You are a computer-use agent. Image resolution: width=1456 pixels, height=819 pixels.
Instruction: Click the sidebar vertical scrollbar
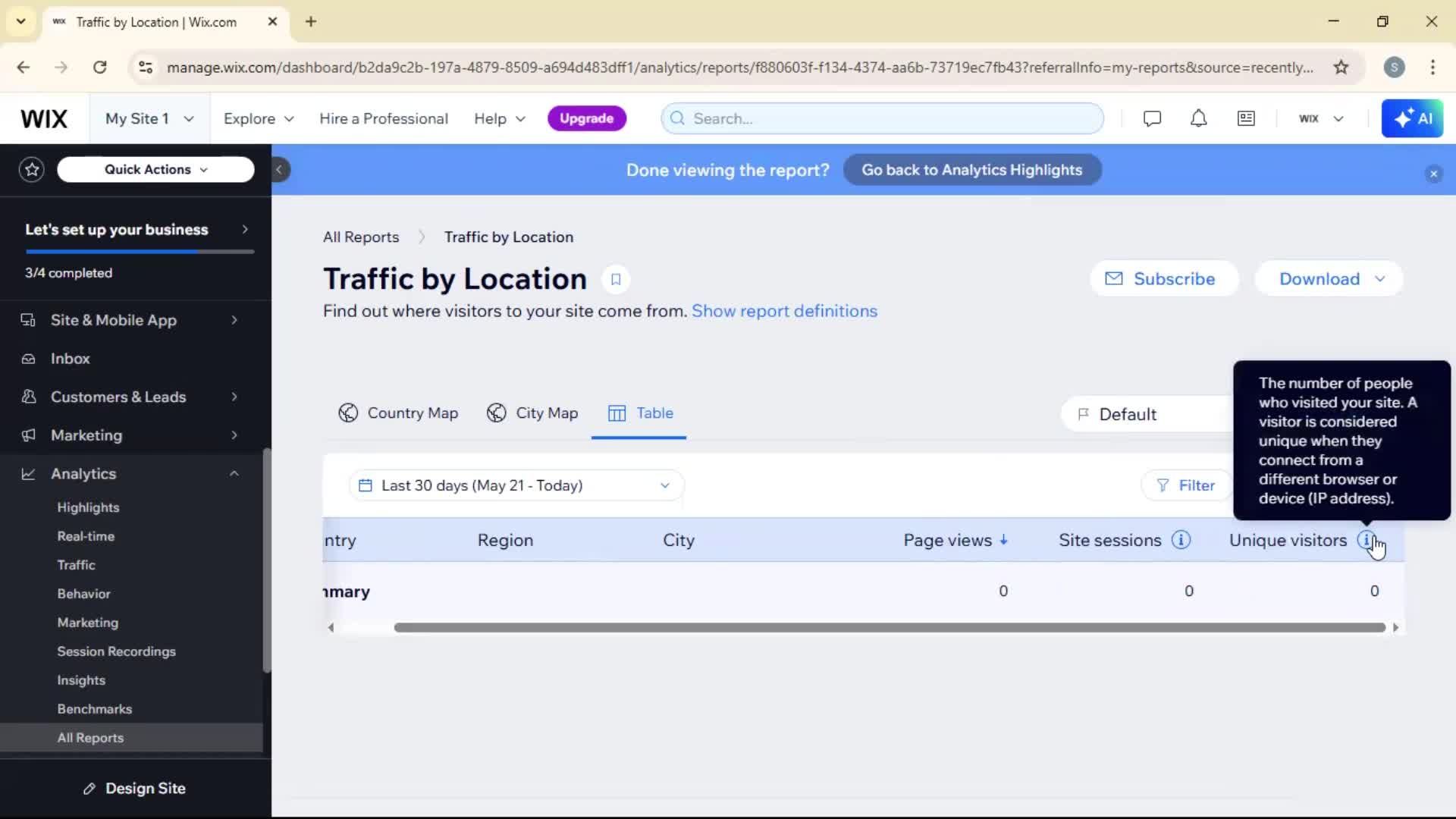[266, 560]
